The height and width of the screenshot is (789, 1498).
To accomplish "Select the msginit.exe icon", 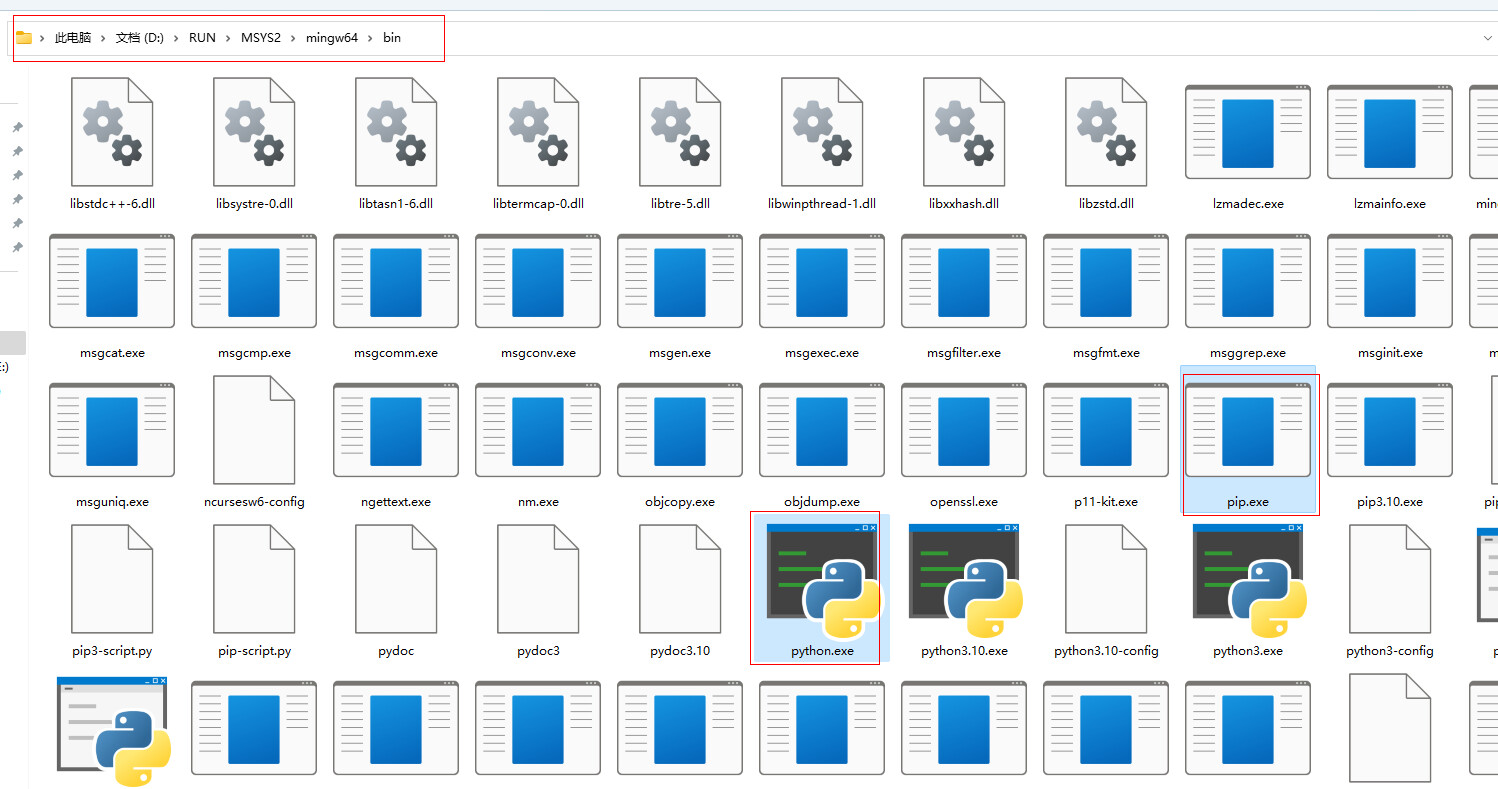I will point(1390,281).
